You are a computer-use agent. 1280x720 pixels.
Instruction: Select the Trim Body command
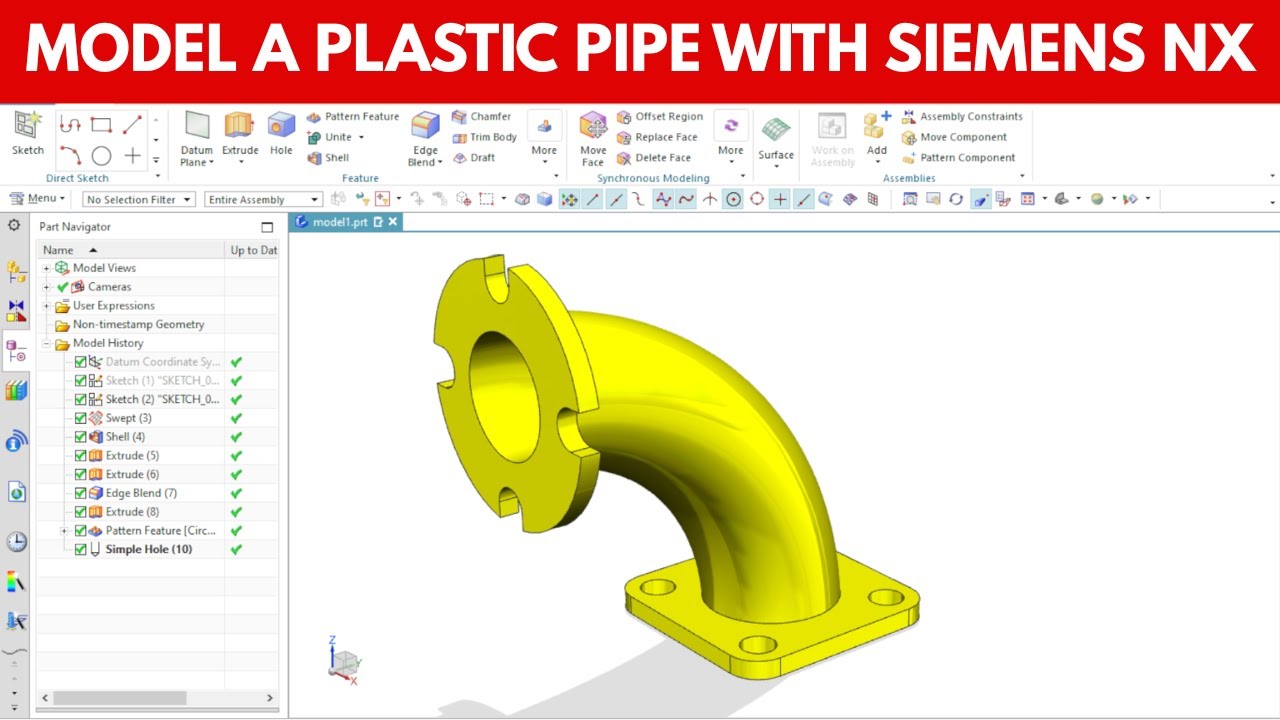485,137
